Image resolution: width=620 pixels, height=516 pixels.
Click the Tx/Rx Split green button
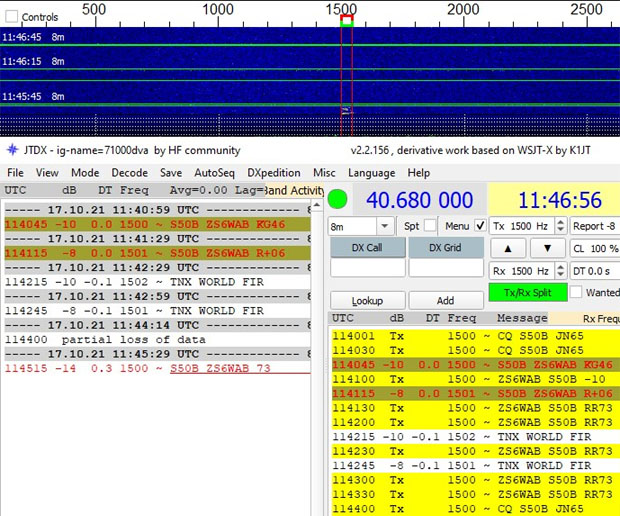pyautogui.click(x=528, y=293)
